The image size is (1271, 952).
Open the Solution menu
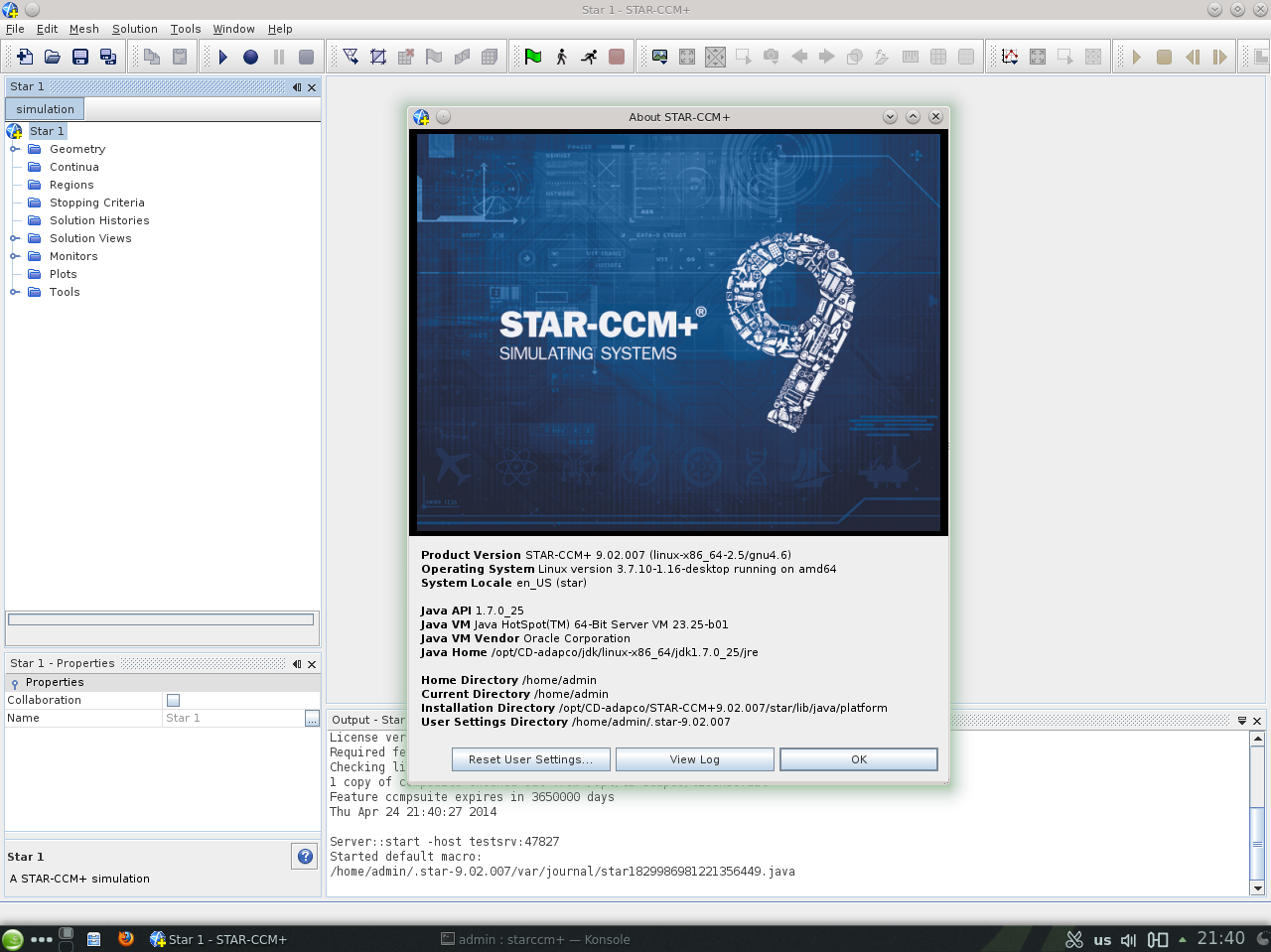[x=135, y=29]
